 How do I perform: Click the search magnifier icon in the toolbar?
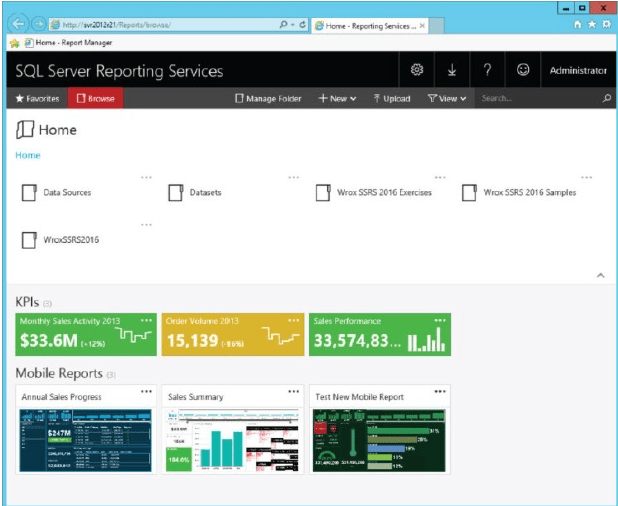click(x=607, y=98)
